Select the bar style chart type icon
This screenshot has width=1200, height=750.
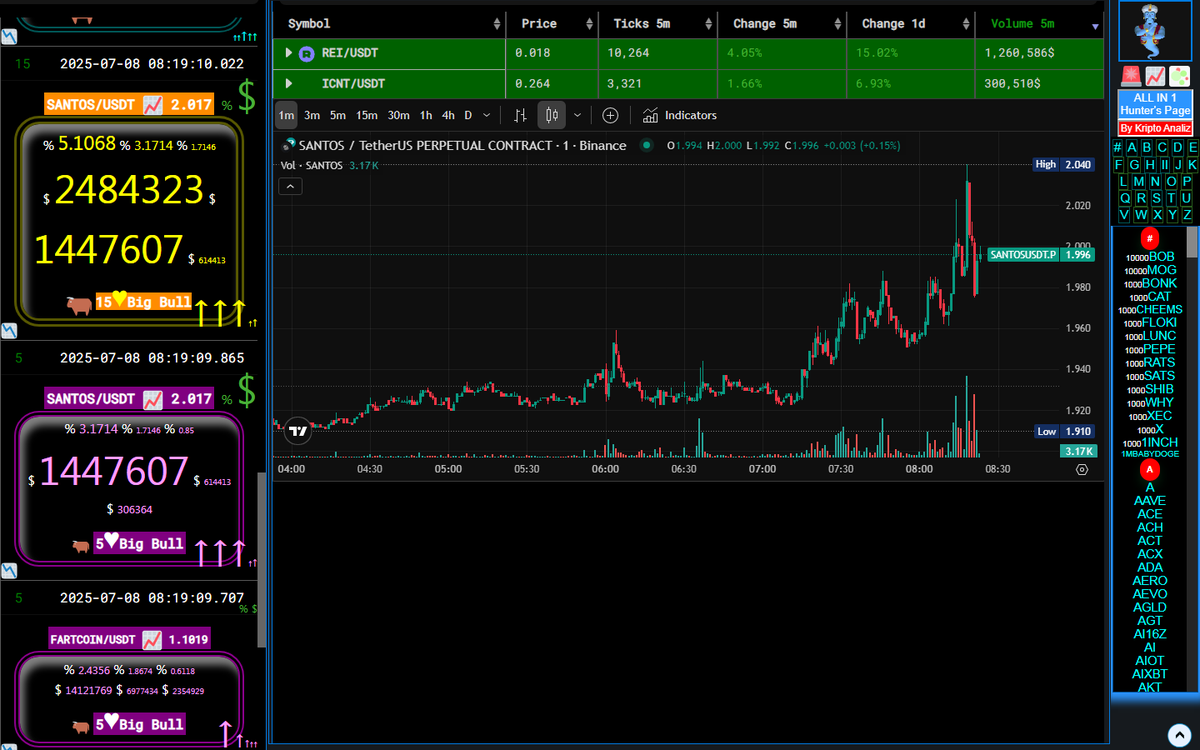[520, 115]
